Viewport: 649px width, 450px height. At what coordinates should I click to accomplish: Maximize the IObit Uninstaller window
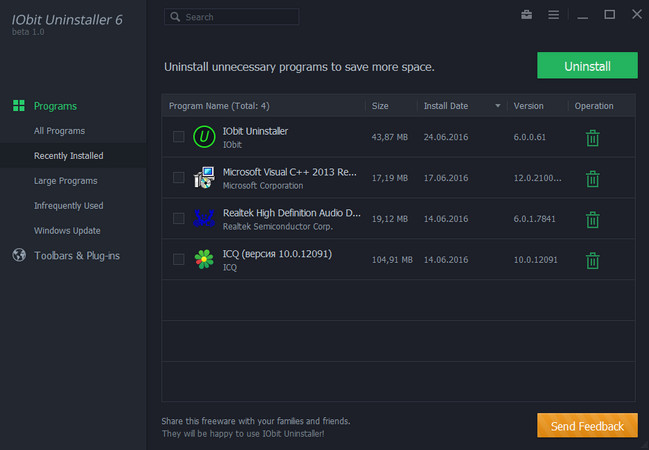pyautogui.click(x=609, y=14)
